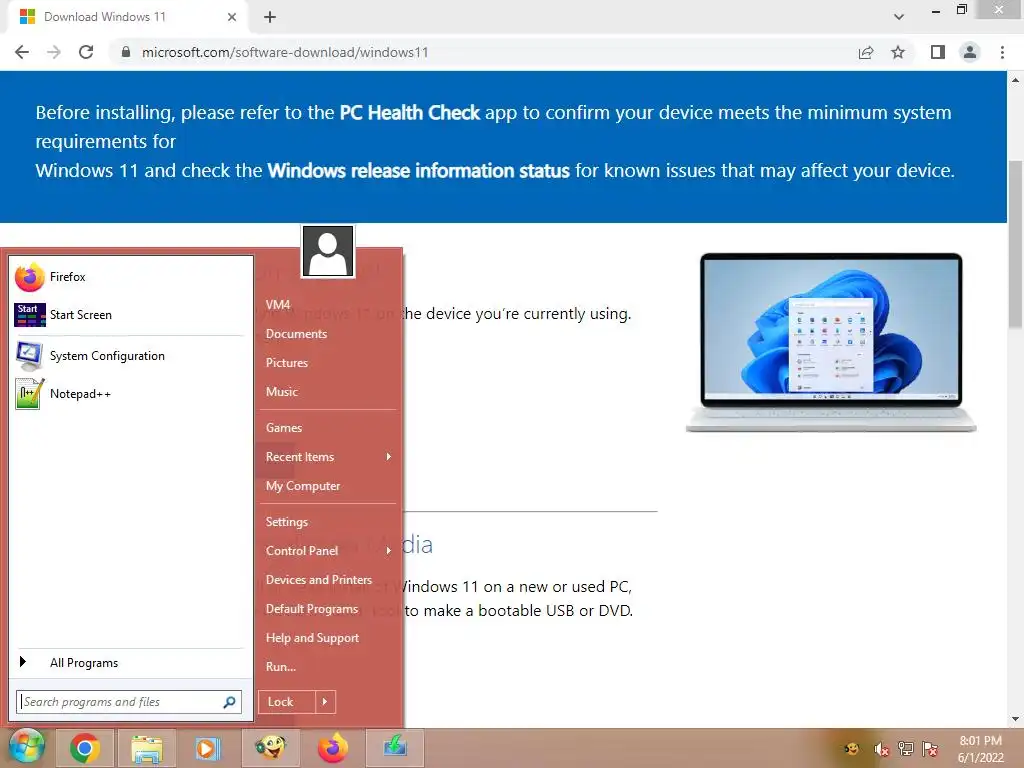The height and width of the screenshot is (768, 1024).
Task: Click the Windows 11 laptop image
Action: coord(831,342)
